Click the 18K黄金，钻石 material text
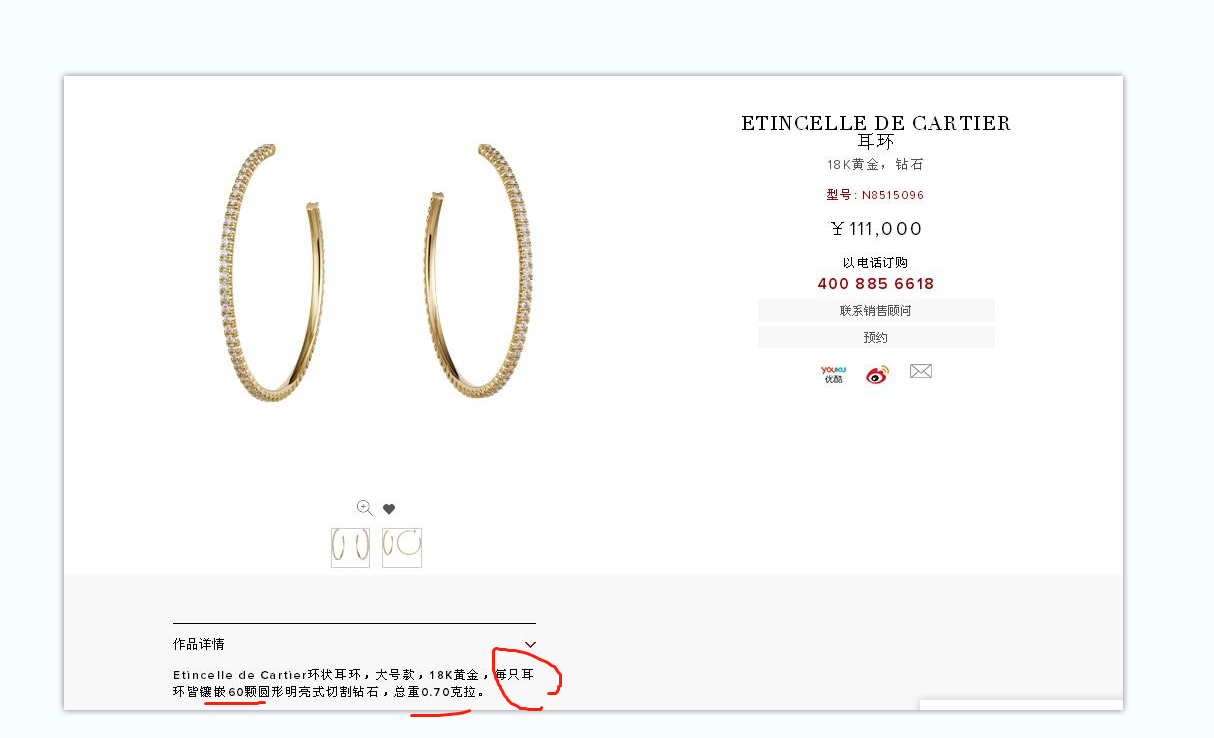The image size is (1214, 738). pyautogui.click(x=876, y=164)
